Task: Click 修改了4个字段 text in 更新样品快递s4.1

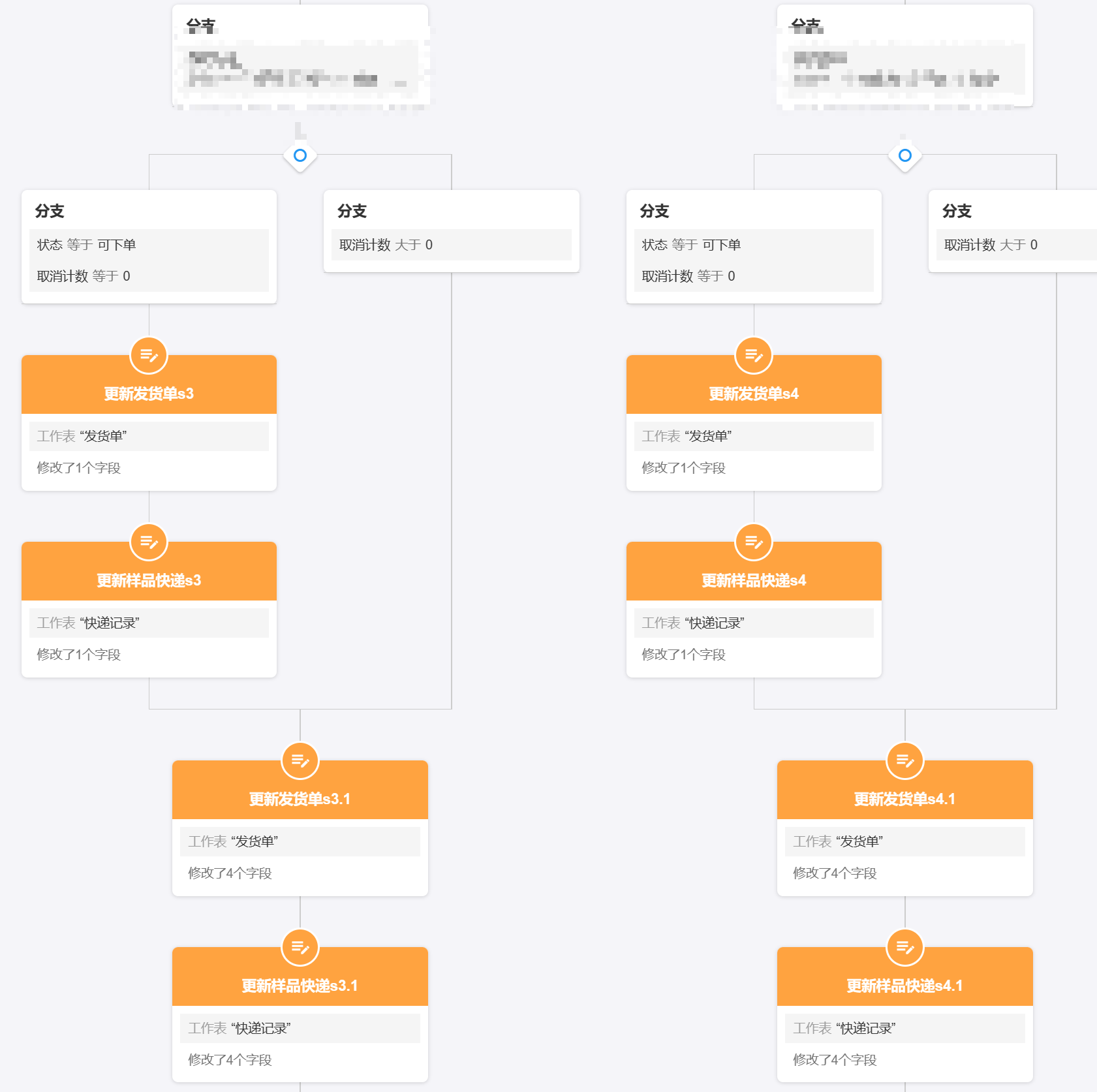Action: (835, 1060)
